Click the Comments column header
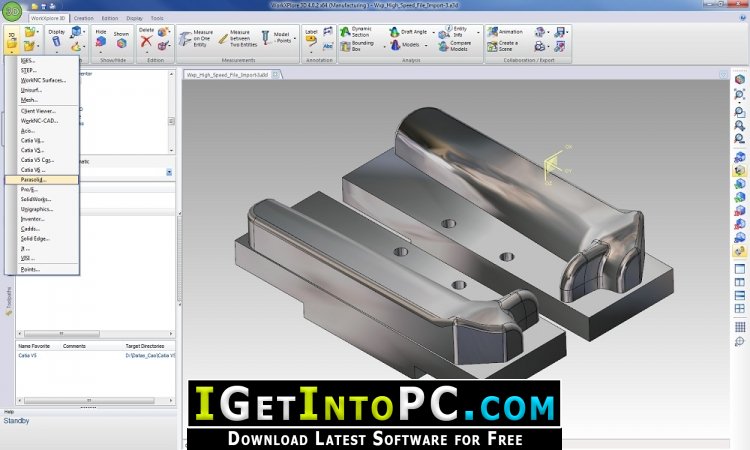Image resolution: width=750 pixels, height=450 pixels. coord(74,346)
